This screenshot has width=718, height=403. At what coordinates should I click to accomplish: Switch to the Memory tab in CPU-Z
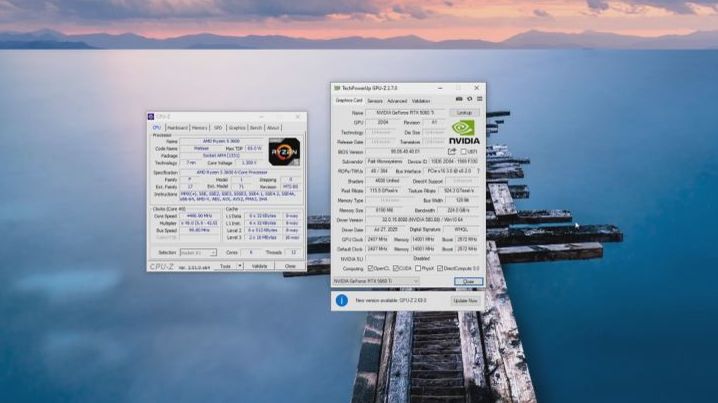click(x=200, y=128)
